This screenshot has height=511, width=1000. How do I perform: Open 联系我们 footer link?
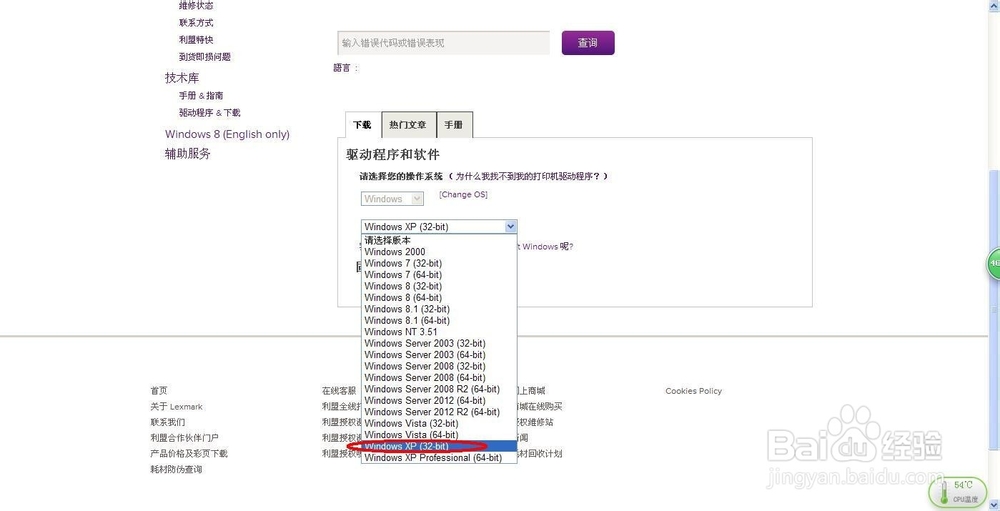coord(168,422)
